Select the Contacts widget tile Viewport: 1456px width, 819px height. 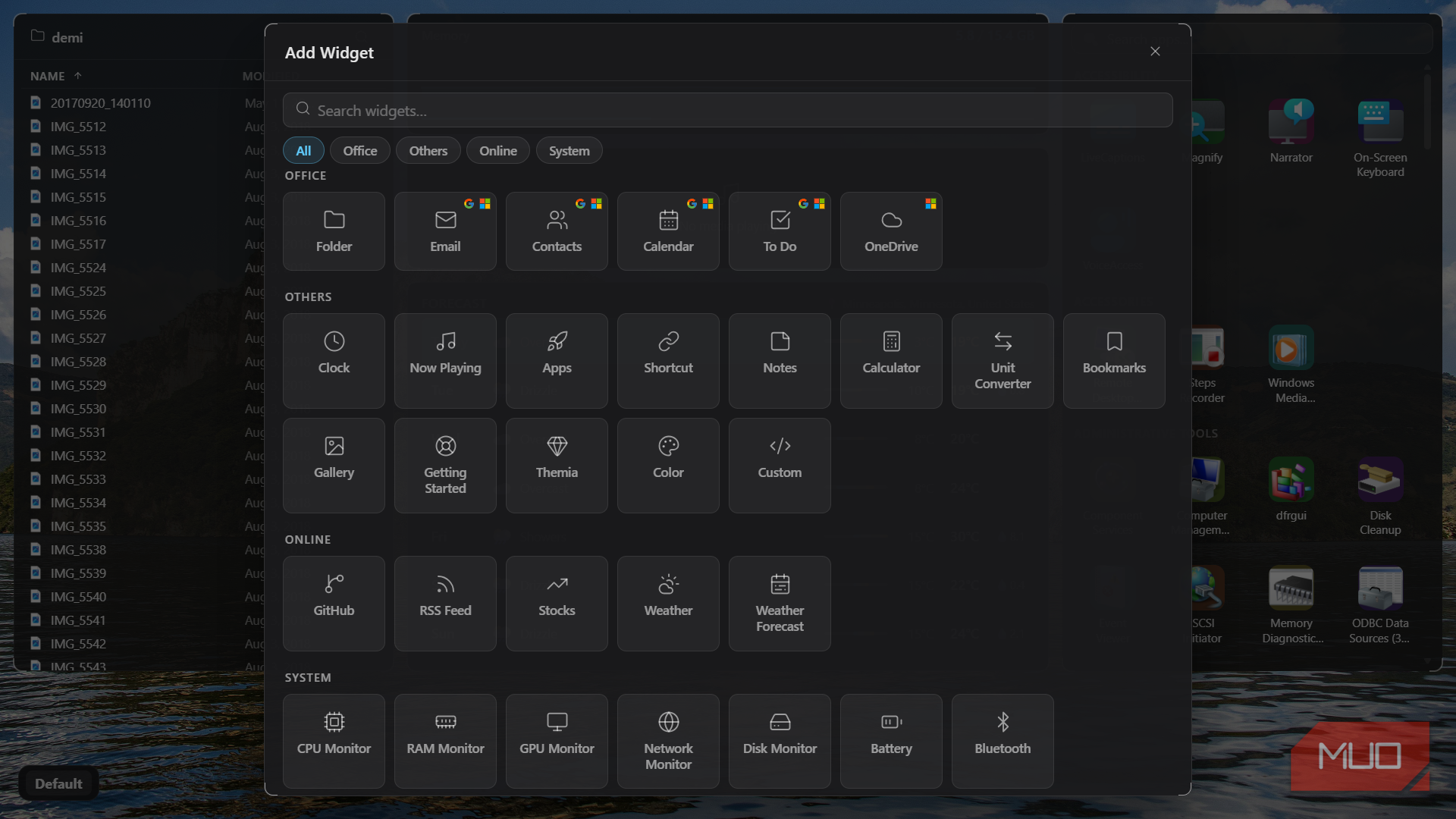[557, 231]
